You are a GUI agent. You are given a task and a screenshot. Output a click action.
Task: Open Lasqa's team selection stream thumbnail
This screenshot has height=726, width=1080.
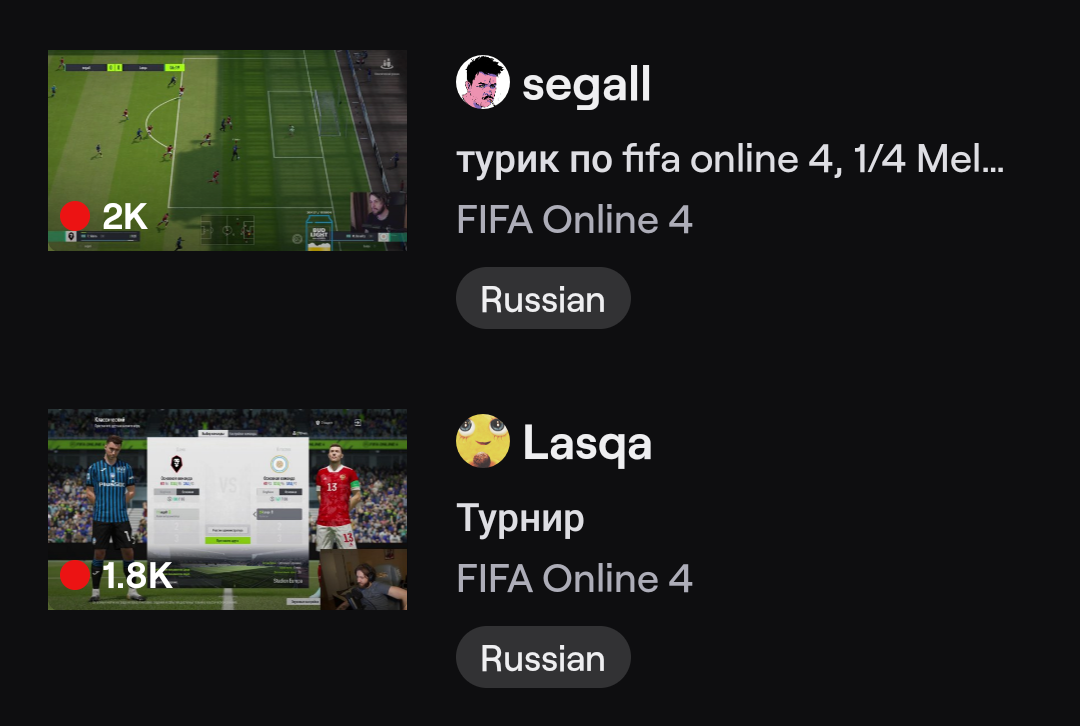[227, 510]
